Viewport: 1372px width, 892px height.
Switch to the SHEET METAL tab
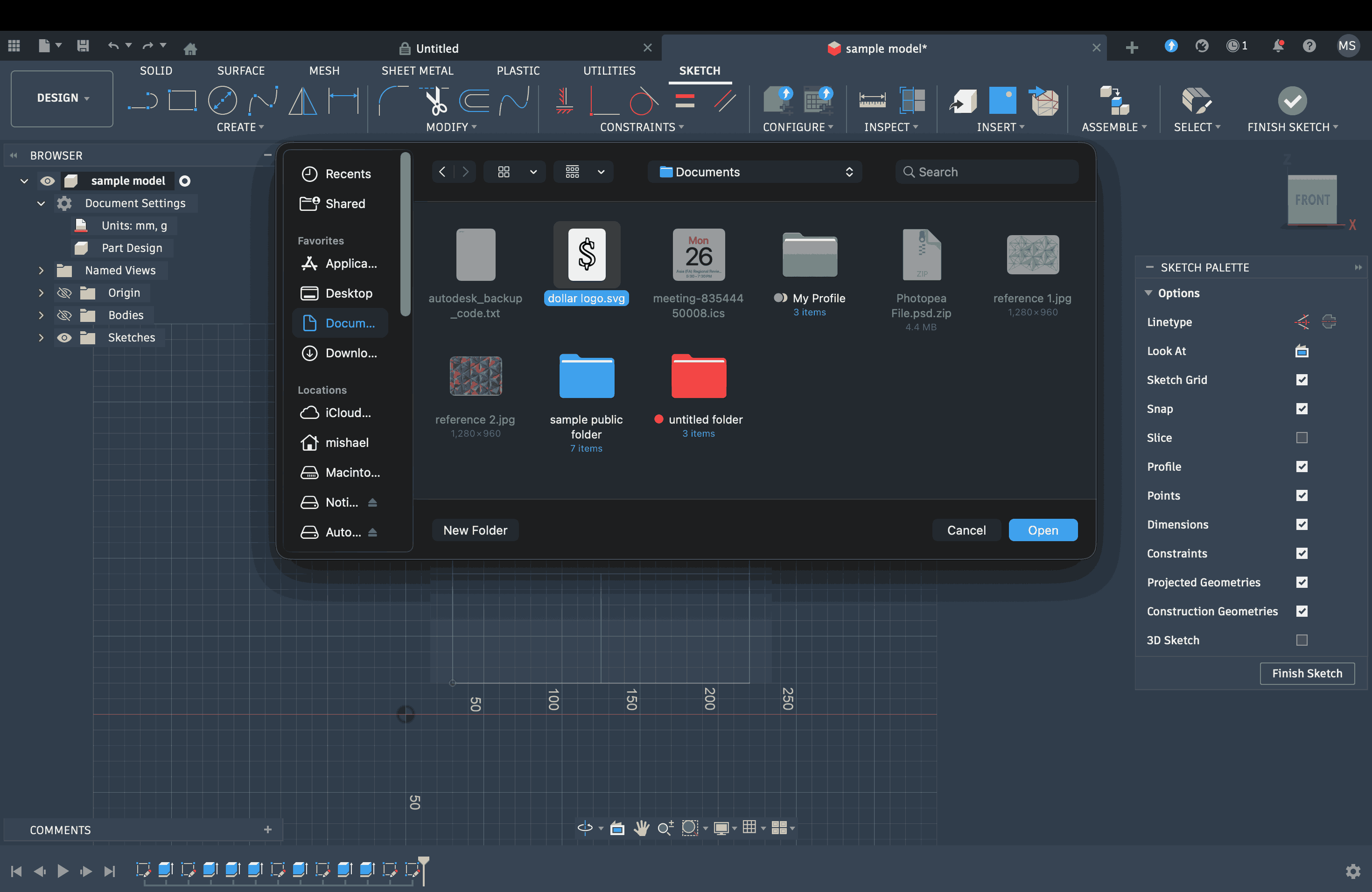[417, 70]
